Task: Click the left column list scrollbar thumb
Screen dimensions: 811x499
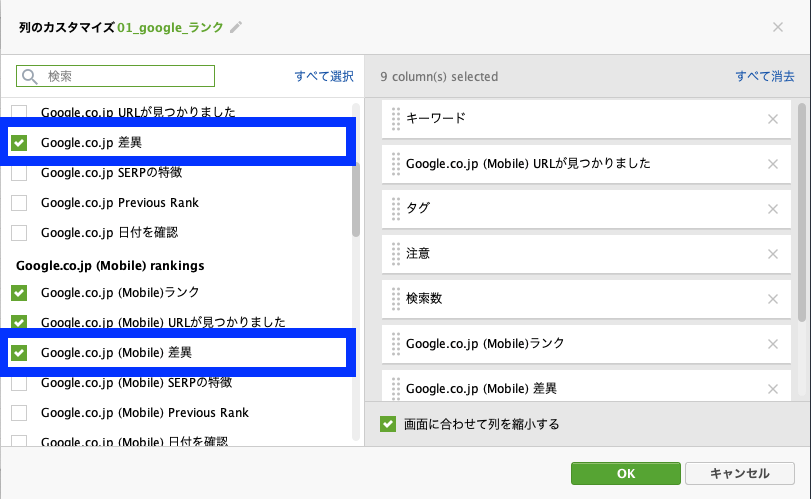Action: pos(356,199)
